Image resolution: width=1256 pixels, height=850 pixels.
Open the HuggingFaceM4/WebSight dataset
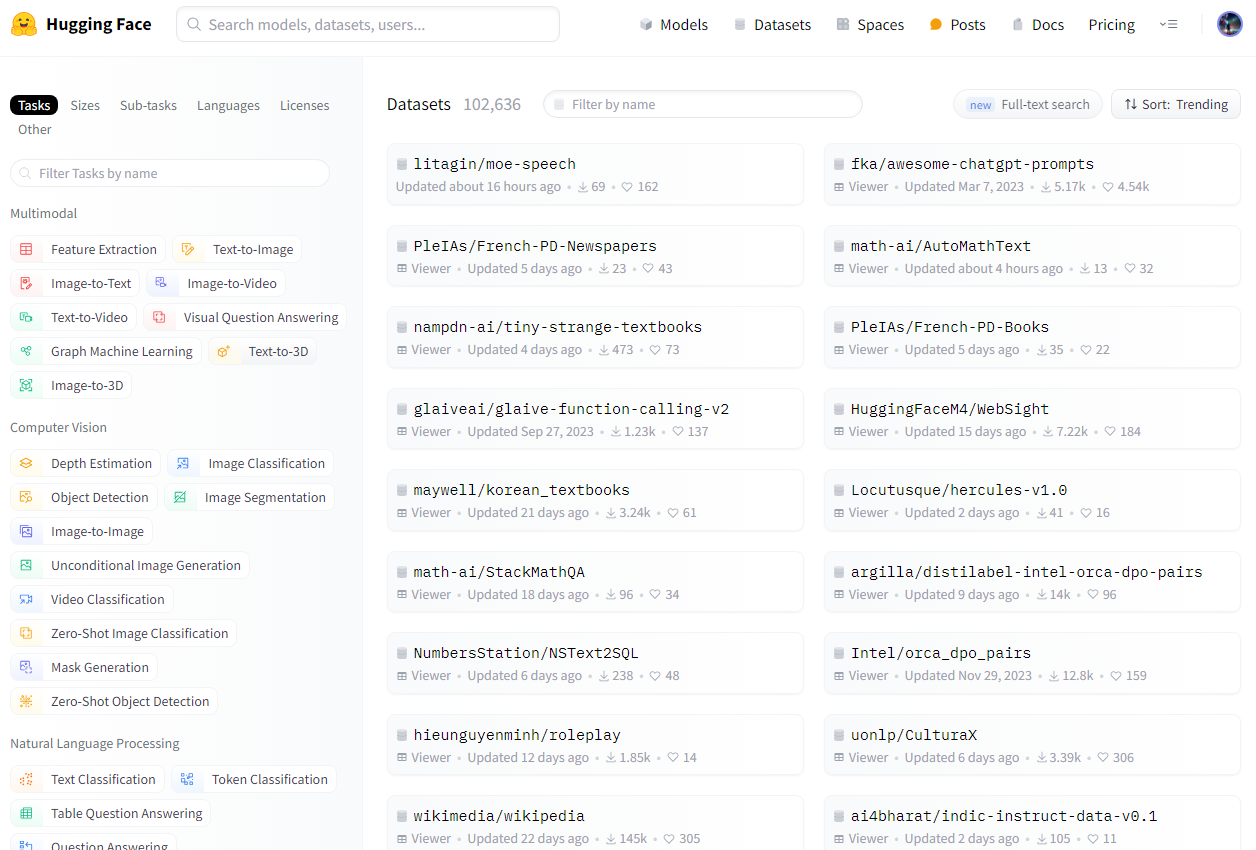[x=1032, y=420]
